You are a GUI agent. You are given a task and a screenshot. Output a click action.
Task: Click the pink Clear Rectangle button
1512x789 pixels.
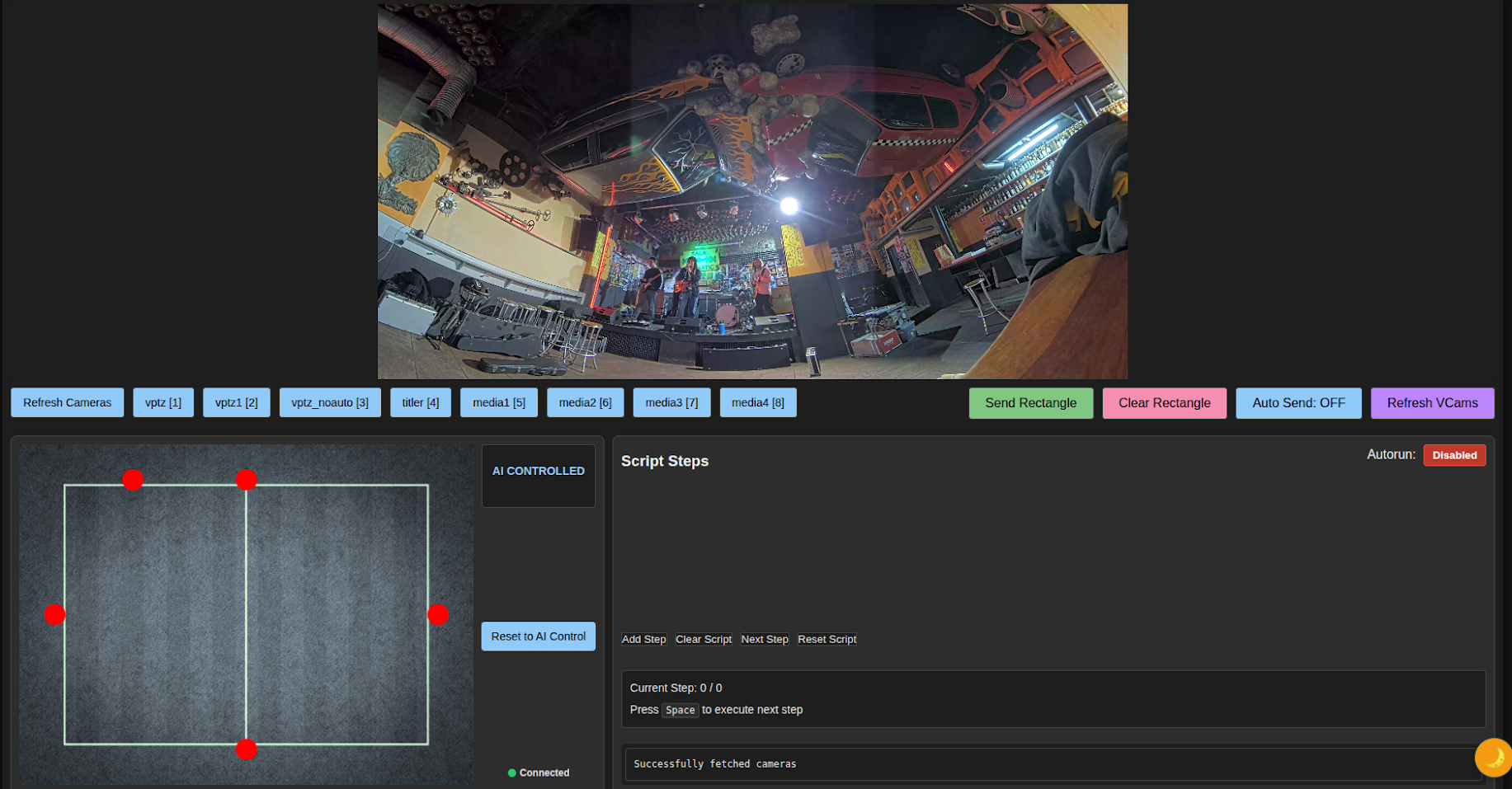click(x=1164, y=403)
